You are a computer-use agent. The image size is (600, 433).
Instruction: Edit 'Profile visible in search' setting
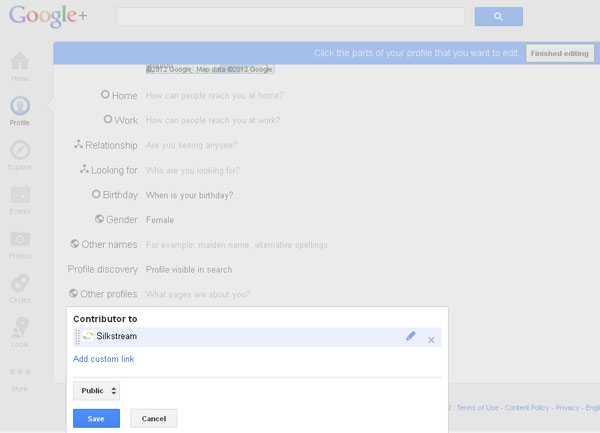coord(189,270)
